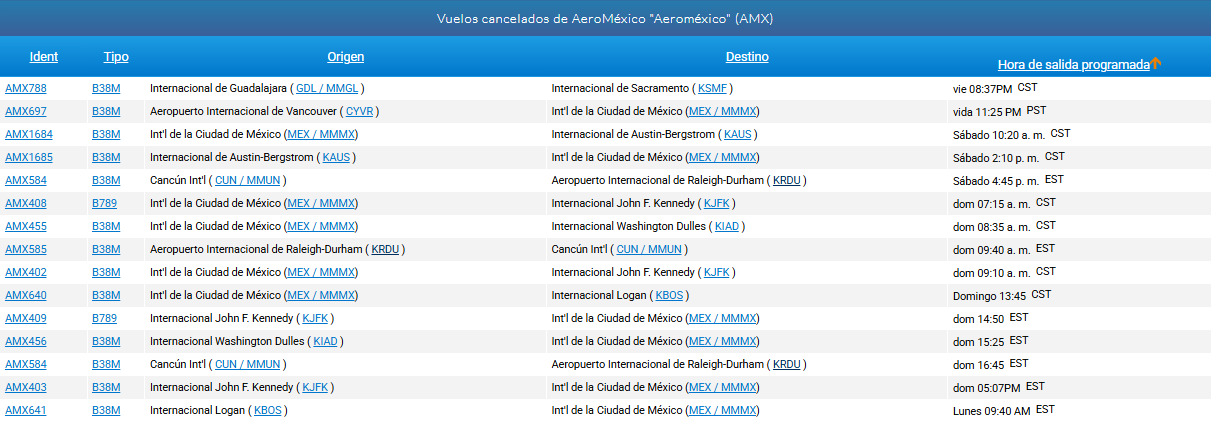Open CYVR Vancouver airport link
1211x422 pixels.
coord(359,111)
